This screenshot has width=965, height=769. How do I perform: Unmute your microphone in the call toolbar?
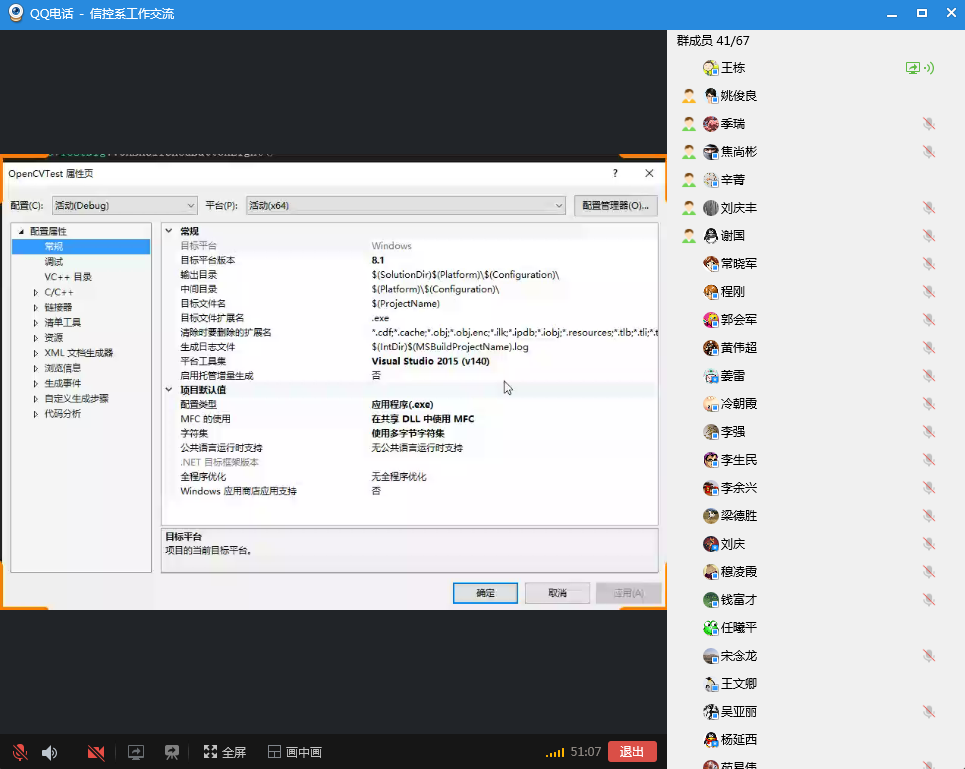20,752
